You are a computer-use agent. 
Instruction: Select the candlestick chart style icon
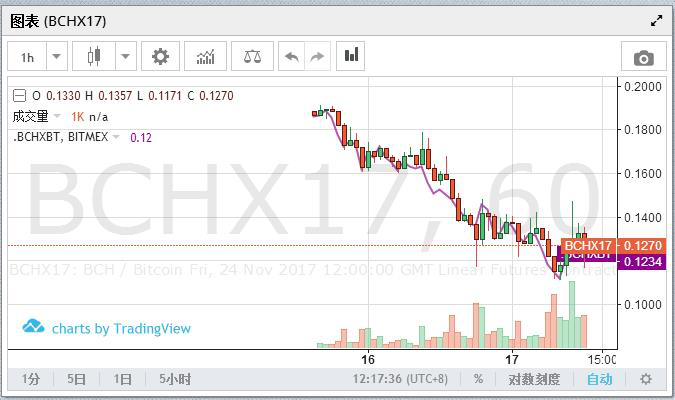point(94,56)
